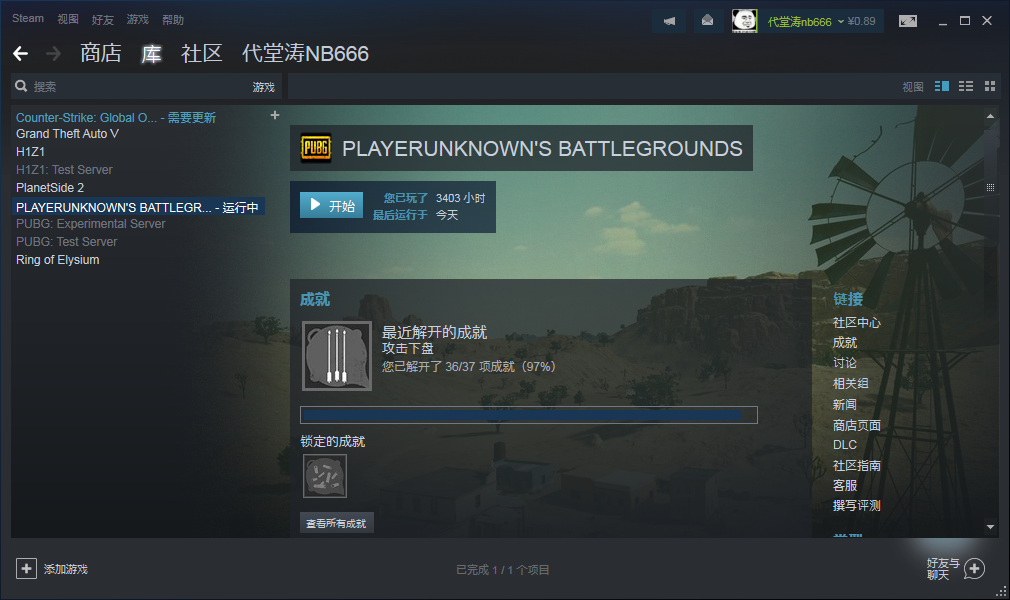The height and width of the screenshot is (600, 1010).
Task: Open the 新闻 link
Action: 844,404
